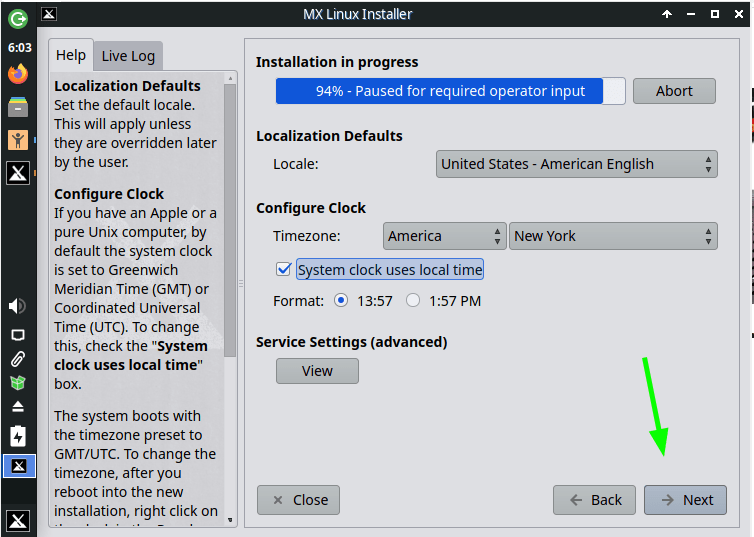754x537 pixels.
Task: Click the Localization Defaults help heading
Action: 127,86
